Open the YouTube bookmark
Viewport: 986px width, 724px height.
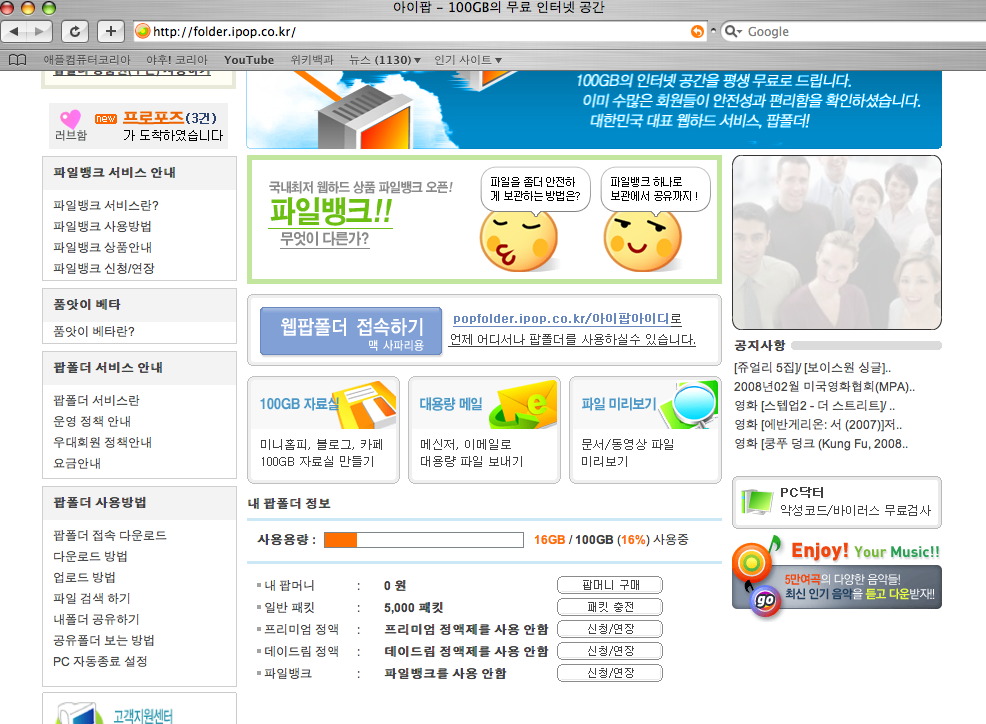tap(249, 60)
